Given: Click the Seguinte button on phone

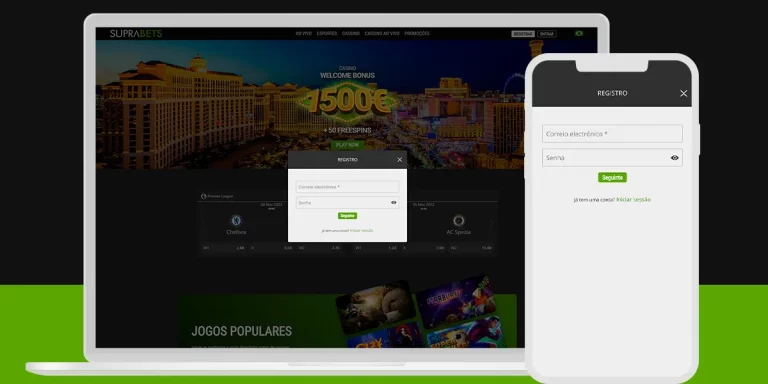Looking at the screenshot, I should [x=612, y=177].
